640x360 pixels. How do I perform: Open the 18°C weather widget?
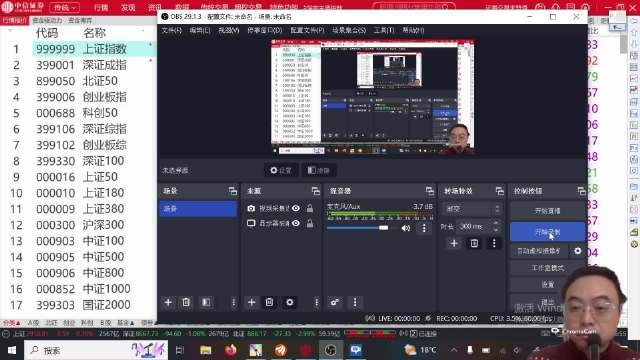pos(420,350)
